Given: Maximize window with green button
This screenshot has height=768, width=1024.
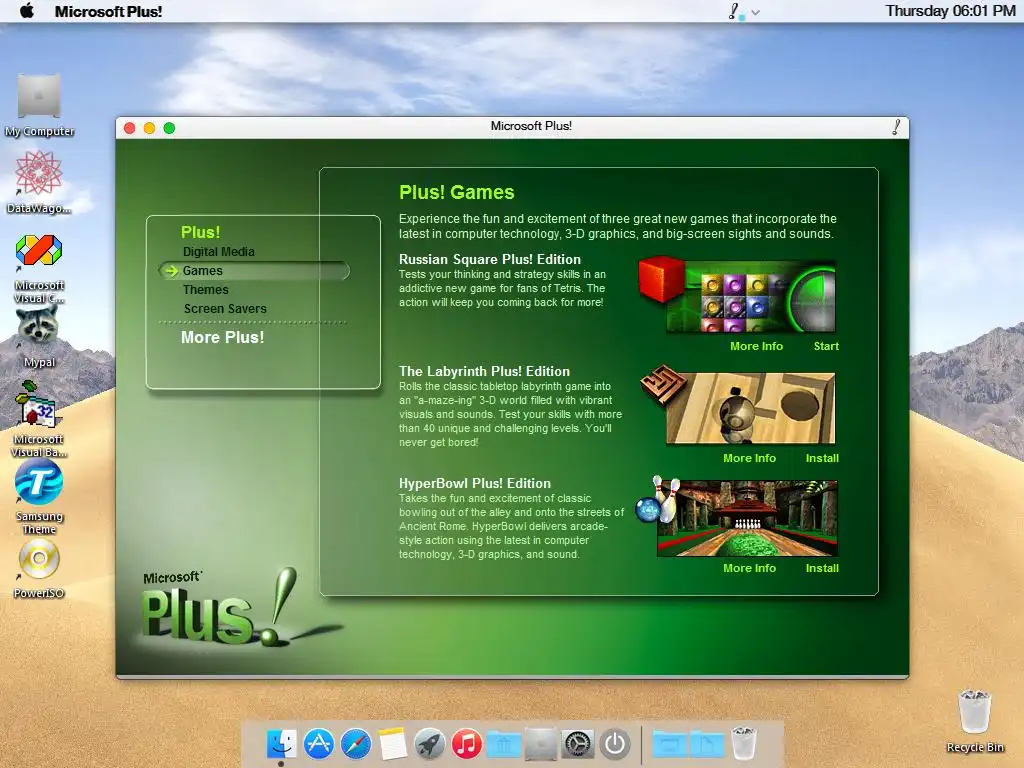Looking at the screenshot, I should (169, 128).
